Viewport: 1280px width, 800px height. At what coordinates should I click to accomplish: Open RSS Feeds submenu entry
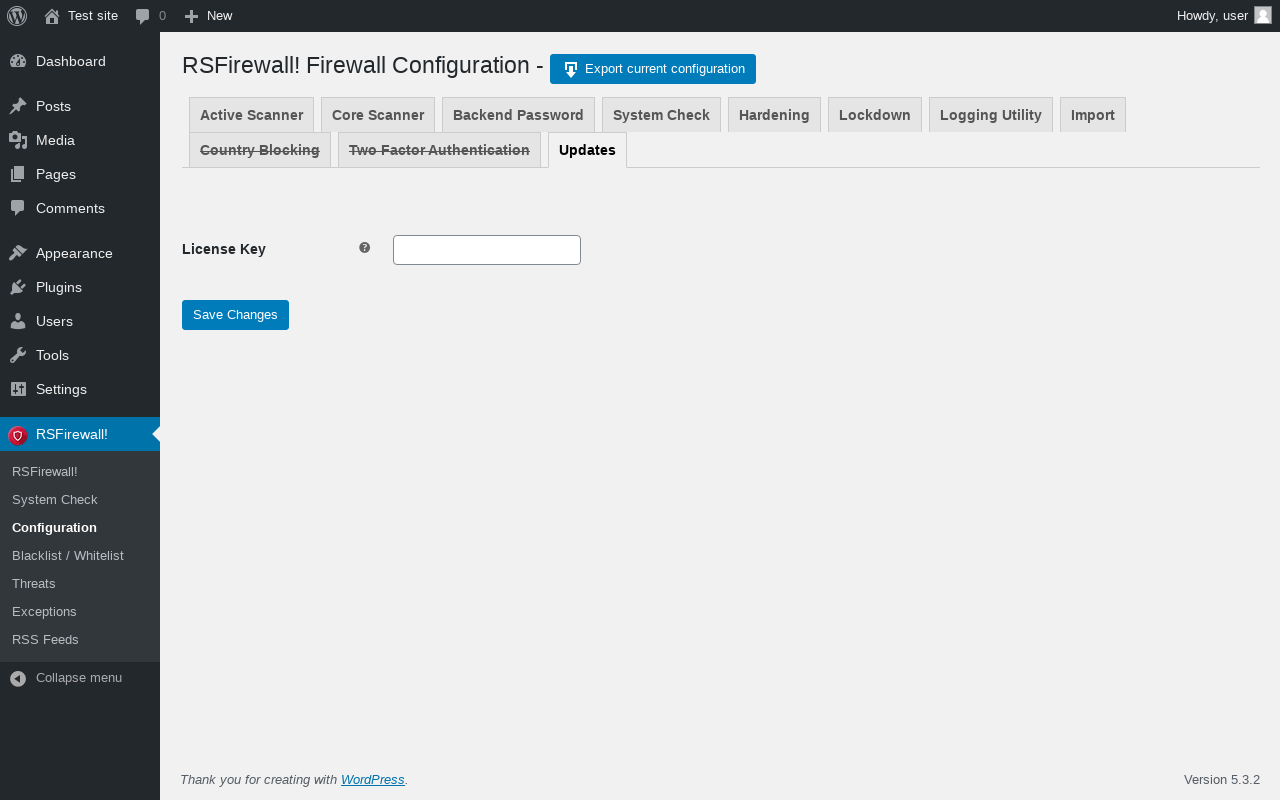click(x=45, y=639)
